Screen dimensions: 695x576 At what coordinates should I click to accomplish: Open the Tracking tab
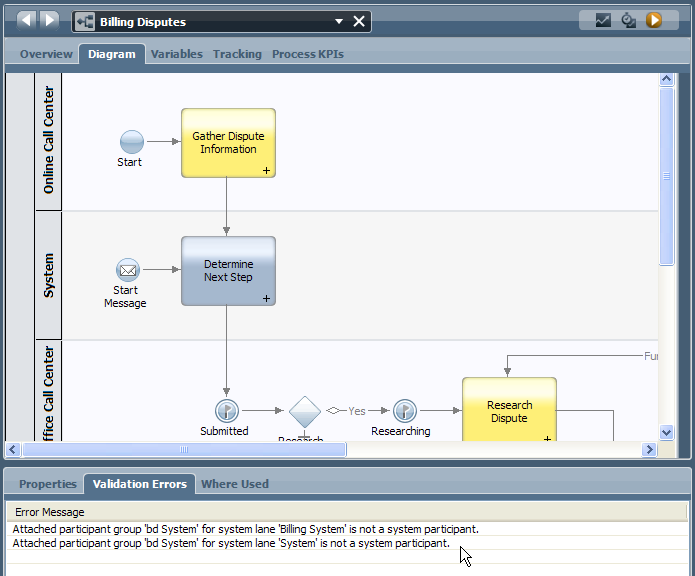click(x=237, y=54)
